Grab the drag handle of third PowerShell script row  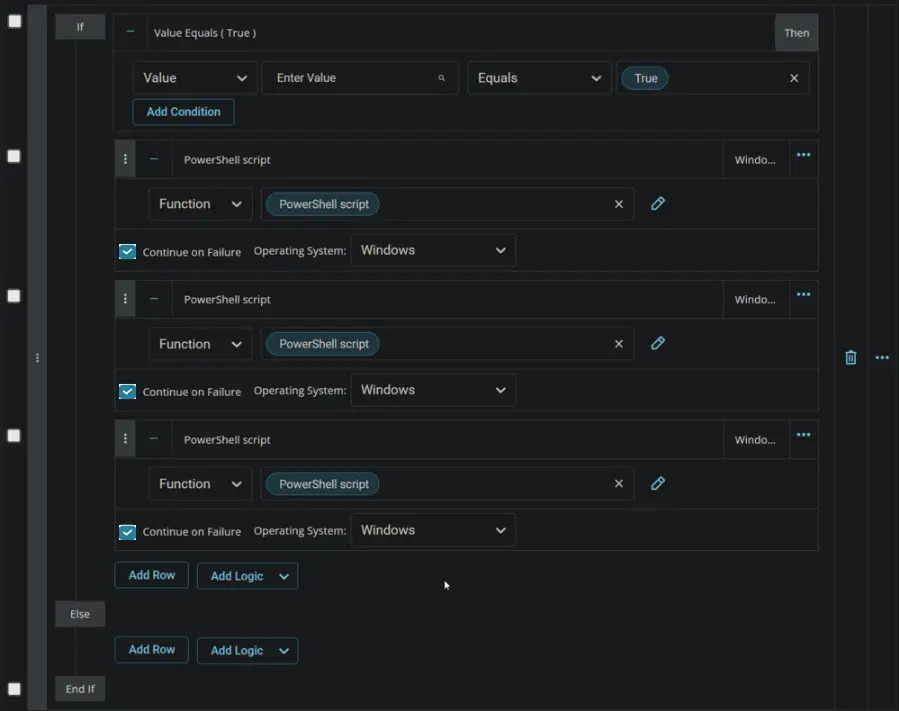(x=125, y=439)
